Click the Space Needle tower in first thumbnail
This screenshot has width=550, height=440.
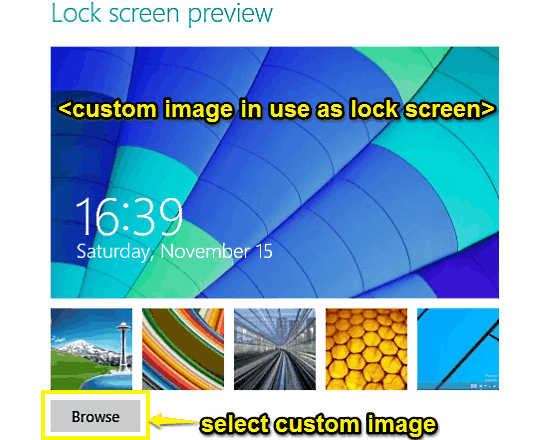[123, 347]
